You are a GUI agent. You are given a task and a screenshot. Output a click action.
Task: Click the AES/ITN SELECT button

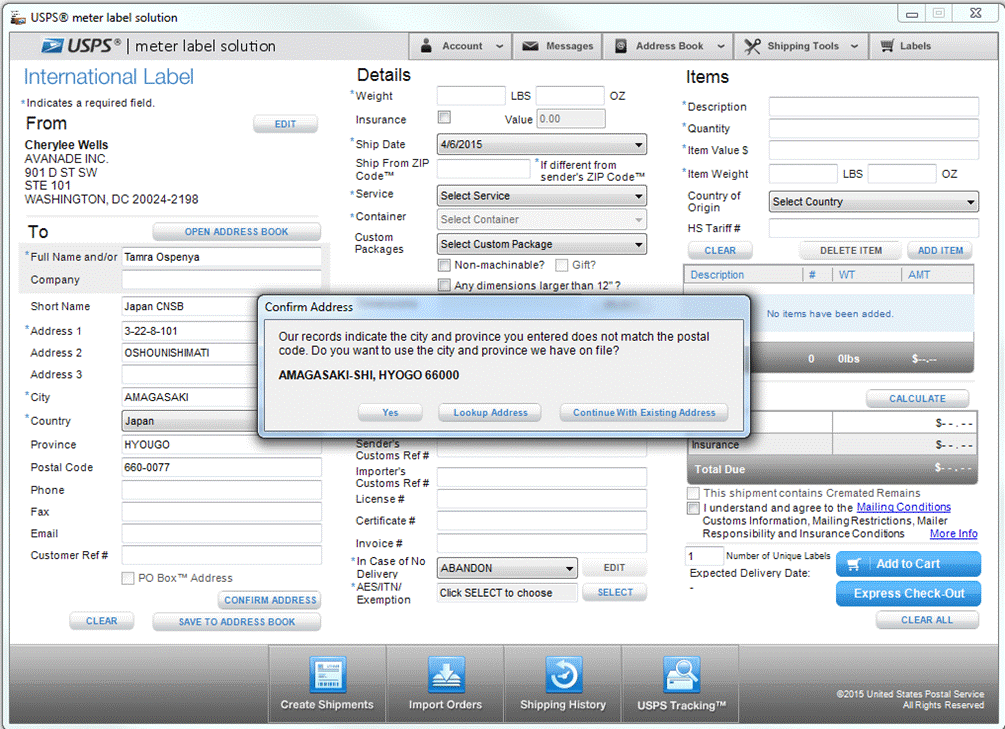coord(615,592)
